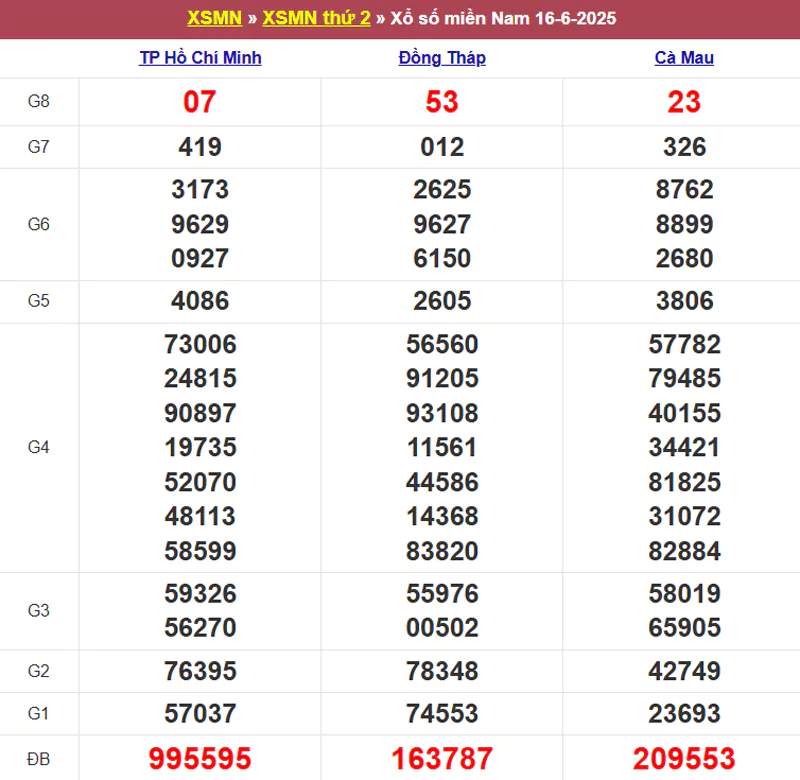
Task: Click the G5 number 3806
Action: (x=684, y=300)
